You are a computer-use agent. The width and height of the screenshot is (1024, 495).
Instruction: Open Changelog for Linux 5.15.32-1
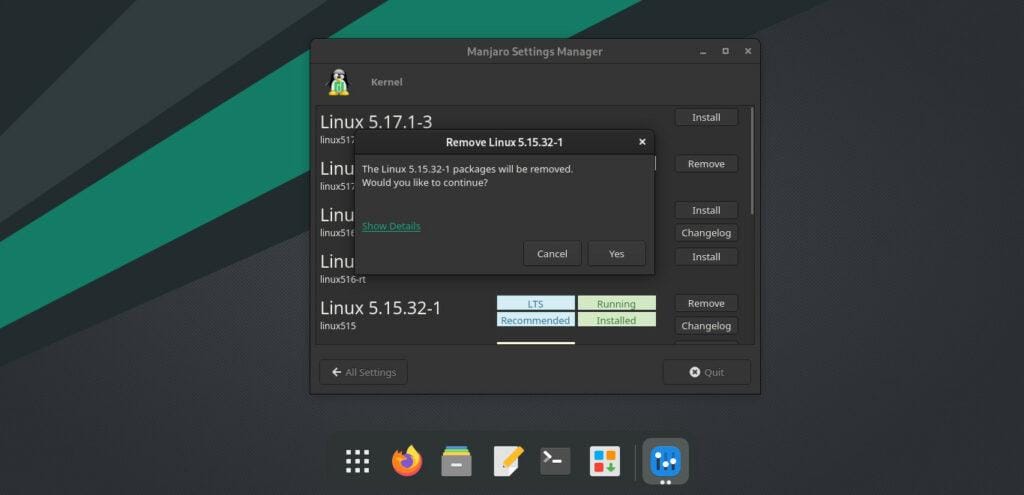[706, 325]
